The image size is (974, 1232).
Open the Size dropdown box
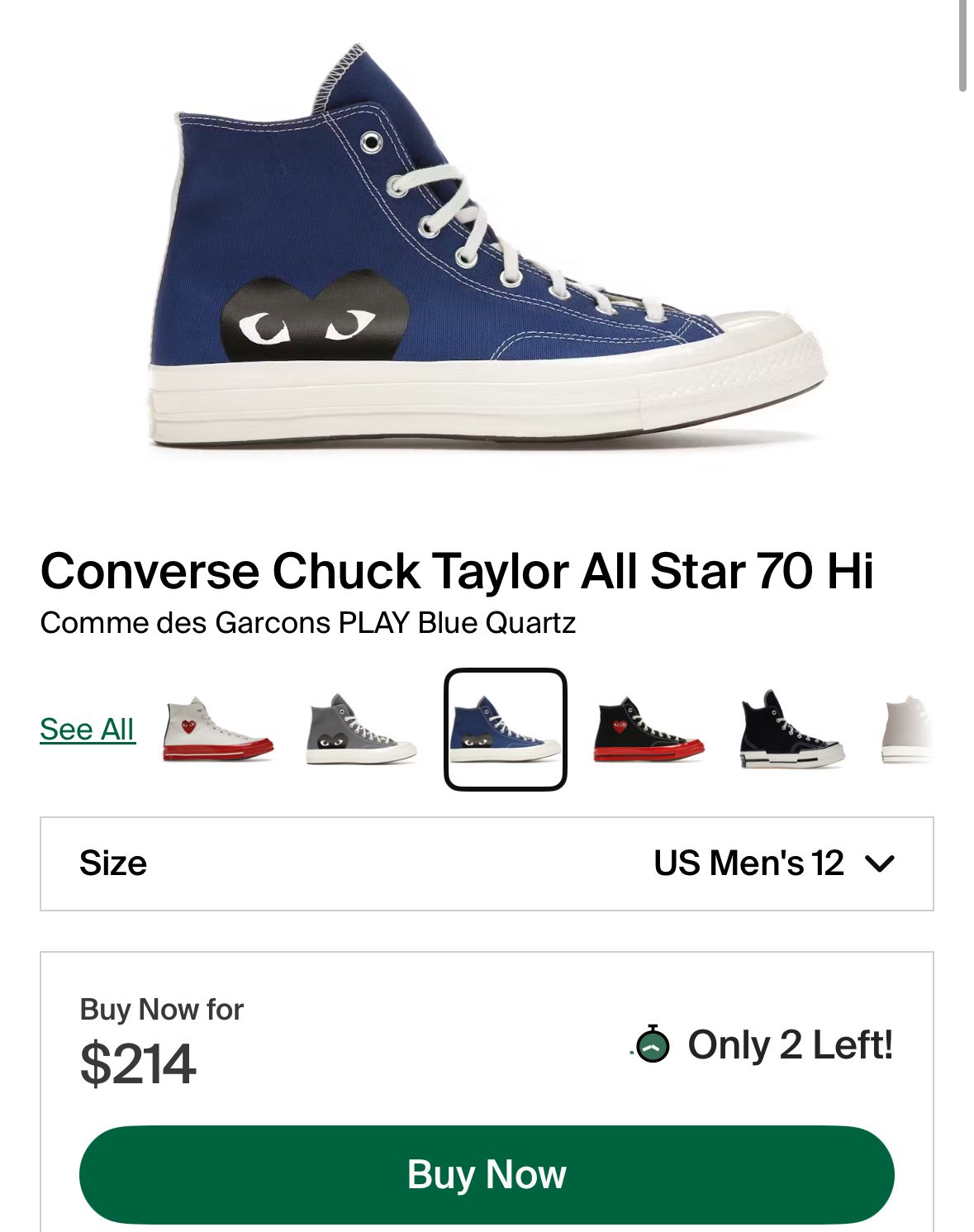[487, 863]
